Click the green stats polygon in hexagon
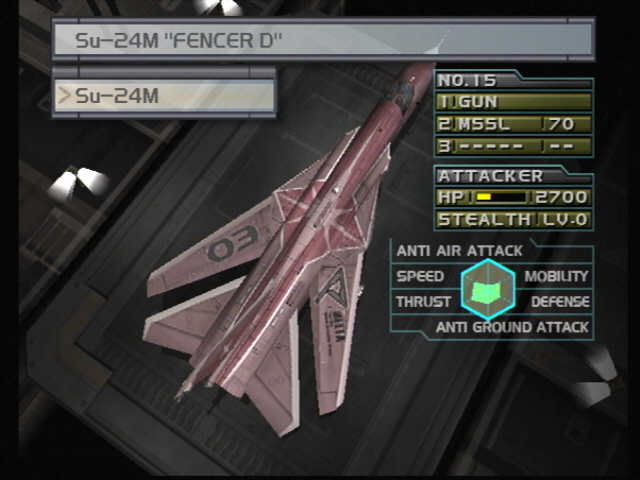 click(487, 292)
